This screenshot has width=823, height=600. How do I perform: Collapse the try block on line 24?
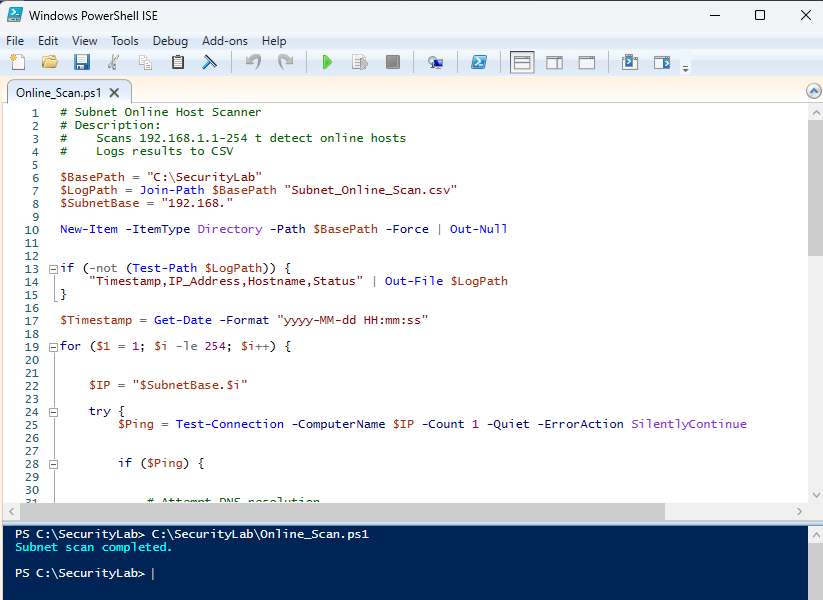(52, 411)
